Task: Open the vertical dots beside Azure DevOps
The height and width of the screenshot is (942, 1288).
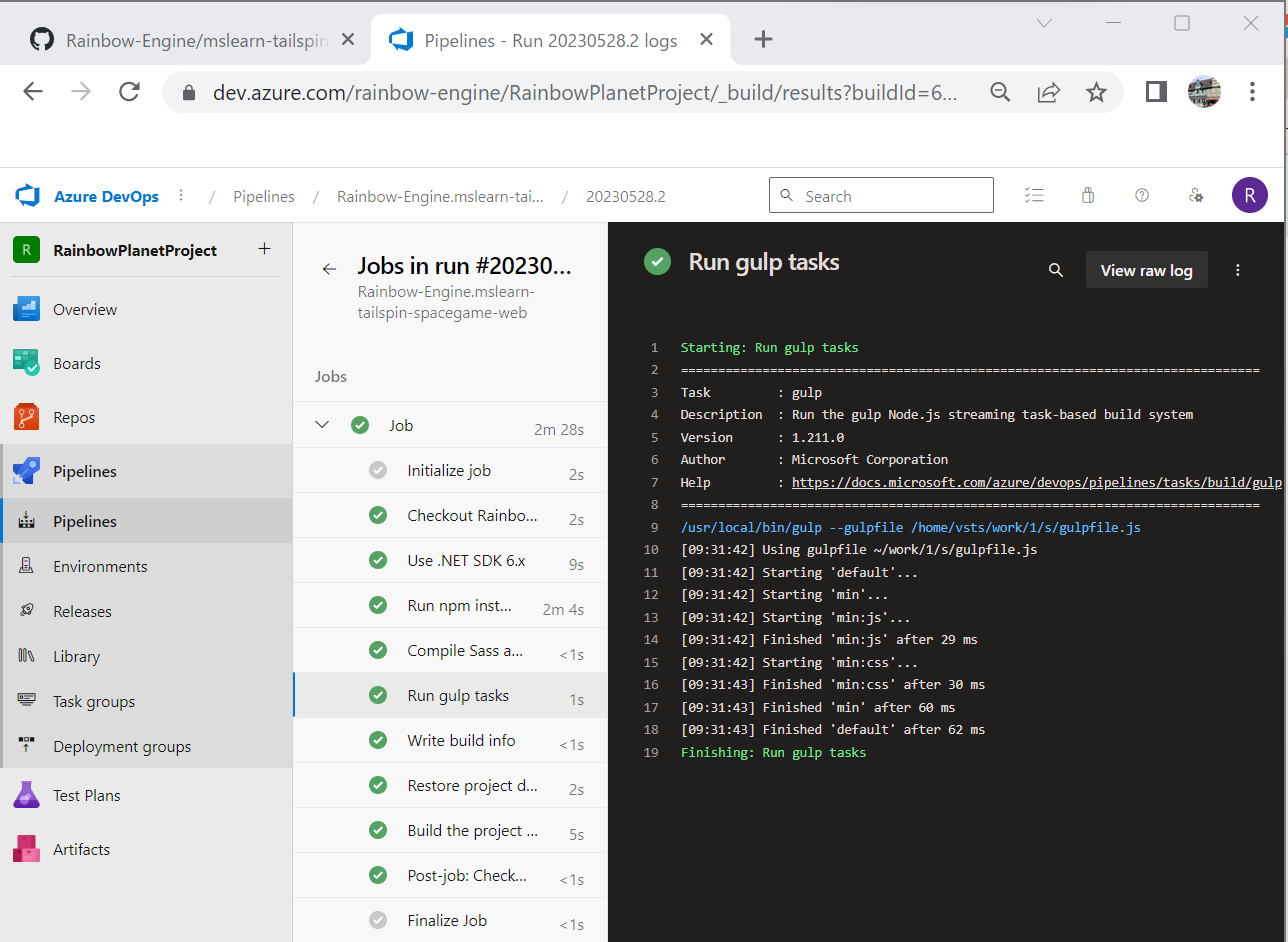Action: (x=181, y=196)
